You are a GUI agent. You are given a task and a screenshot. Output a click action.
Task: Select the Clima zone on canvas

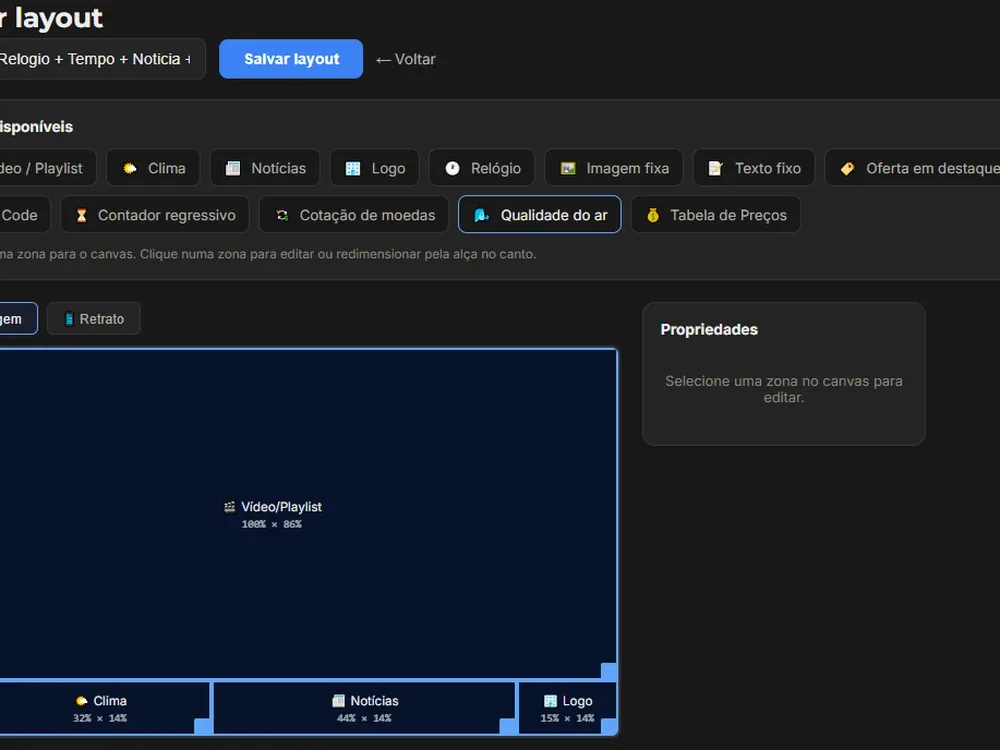pyautogui.click(x=105, y=708)
